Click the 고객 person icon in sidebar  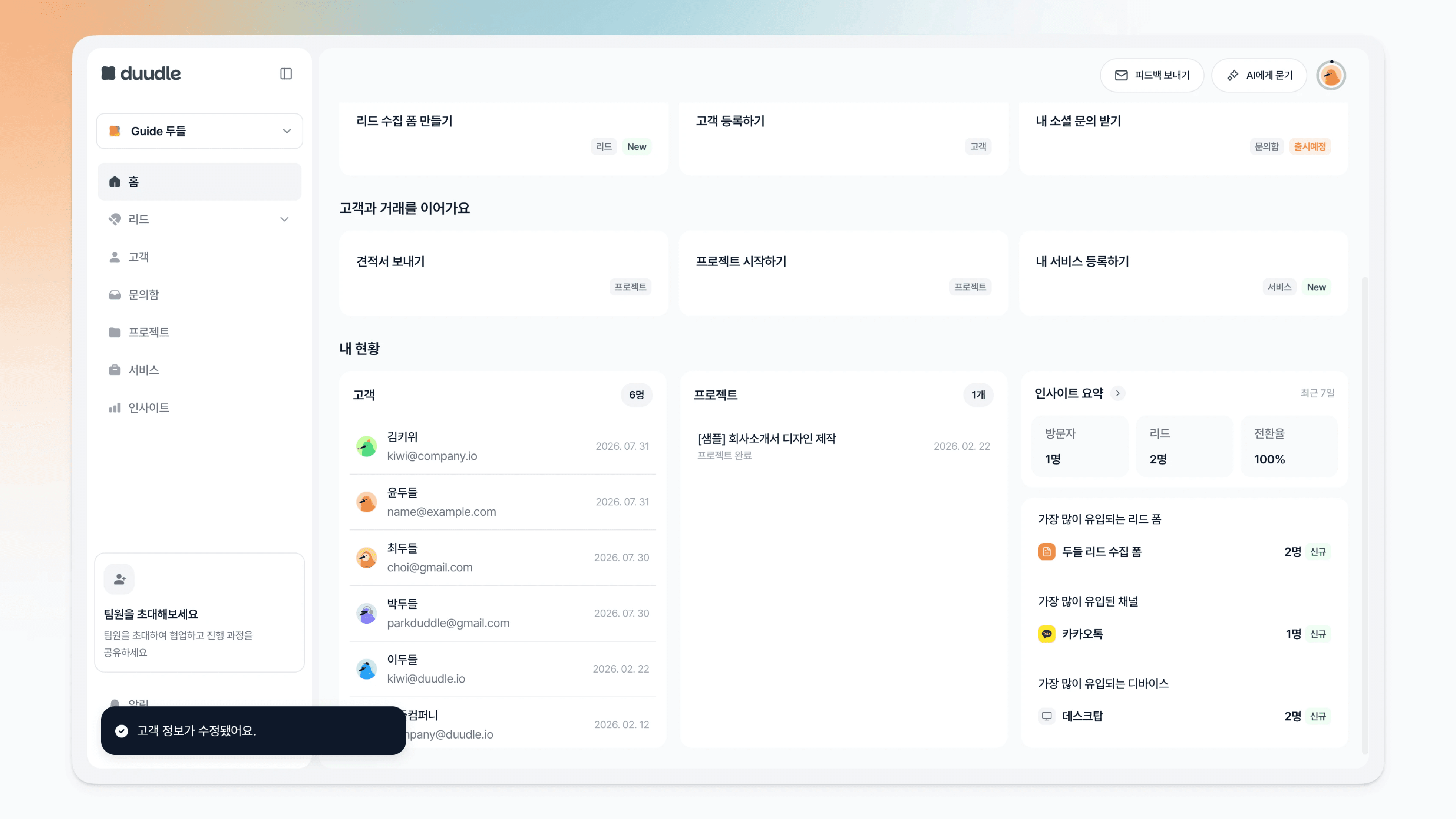115,257
